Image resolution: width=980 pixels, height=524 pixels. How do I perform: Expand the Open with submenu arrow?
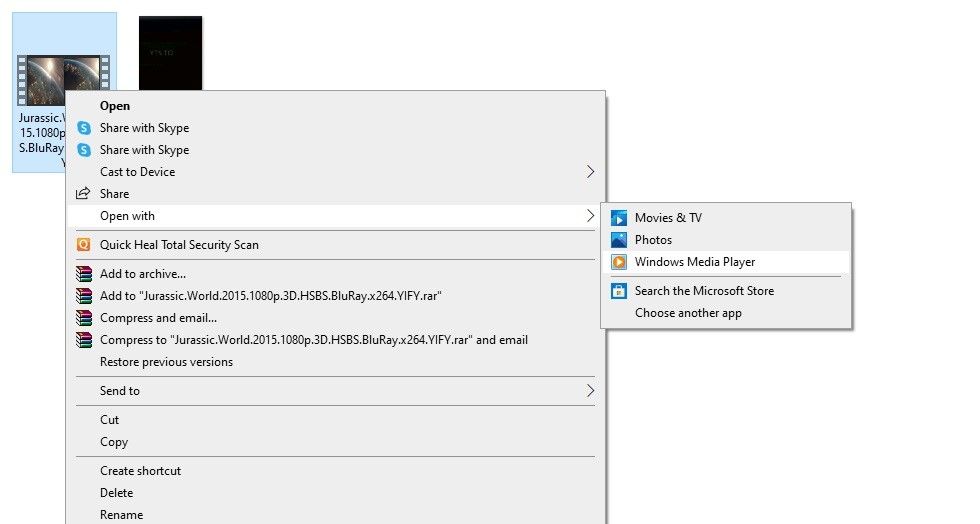[590, 216]
